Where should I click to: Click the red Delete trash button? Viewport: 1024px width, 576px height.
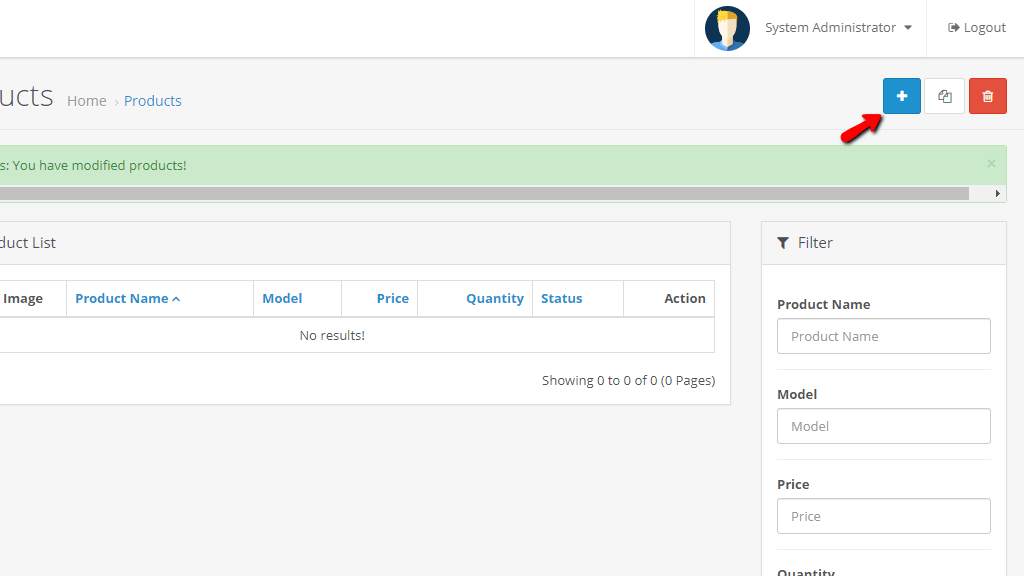[987, 96]
